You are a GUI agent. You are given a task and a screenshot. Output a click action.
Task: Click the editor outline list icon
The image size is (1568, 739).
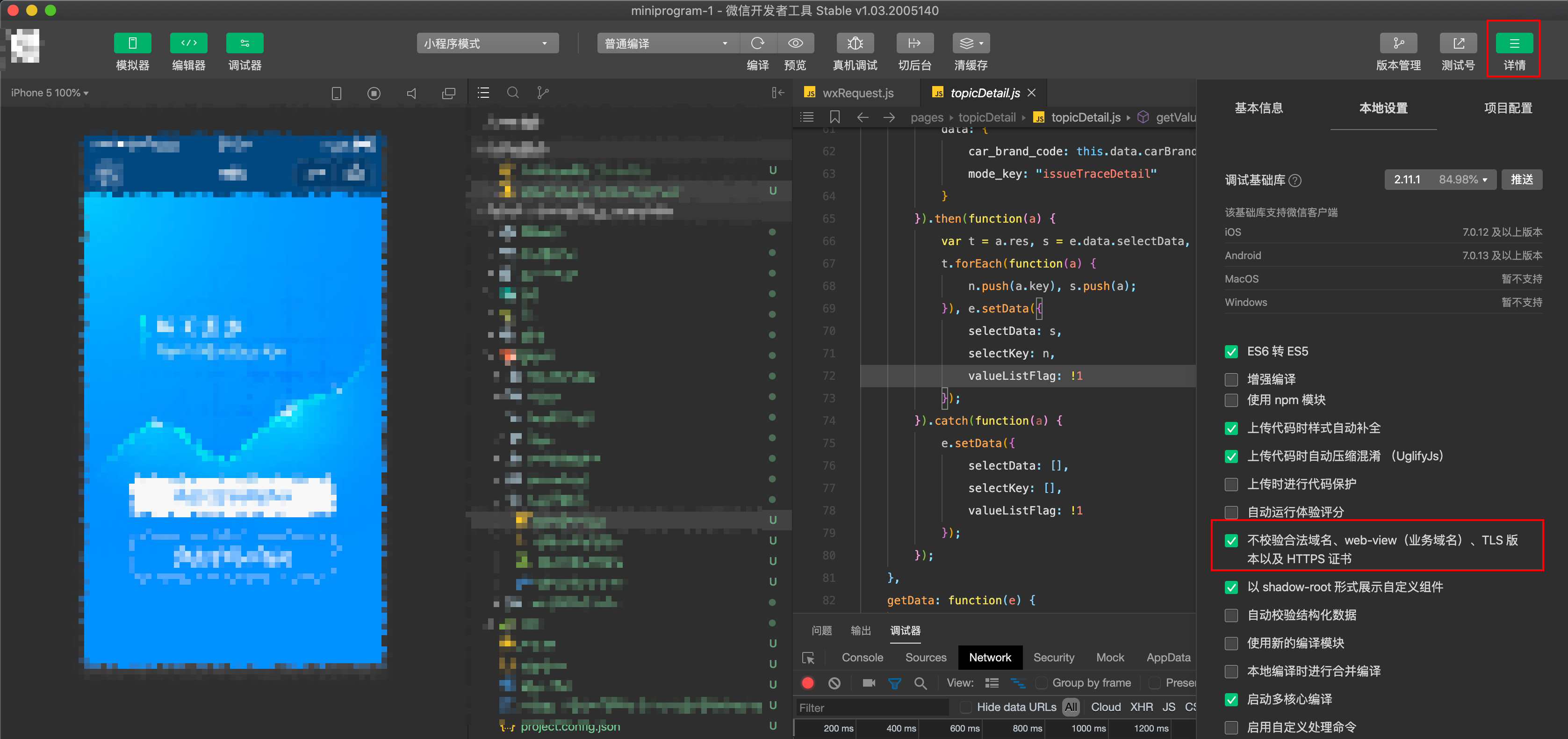pos(807,117)
